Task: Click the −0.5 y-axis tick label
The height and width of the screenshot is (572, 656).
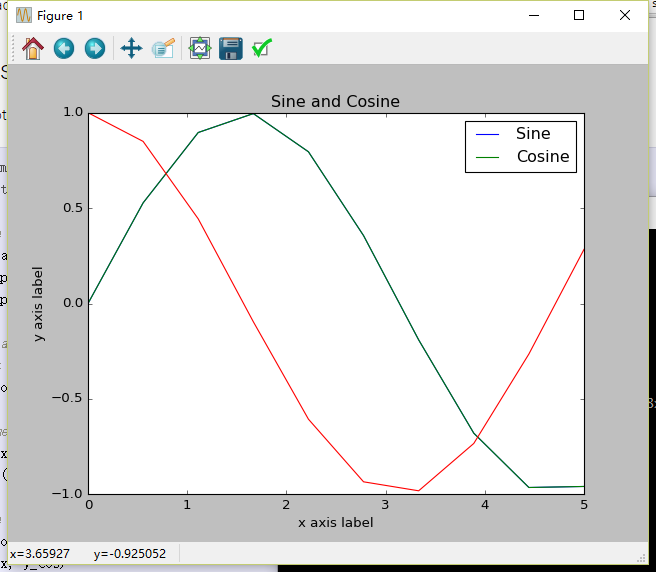Action: pyautogui.click(x=67, y=398)
